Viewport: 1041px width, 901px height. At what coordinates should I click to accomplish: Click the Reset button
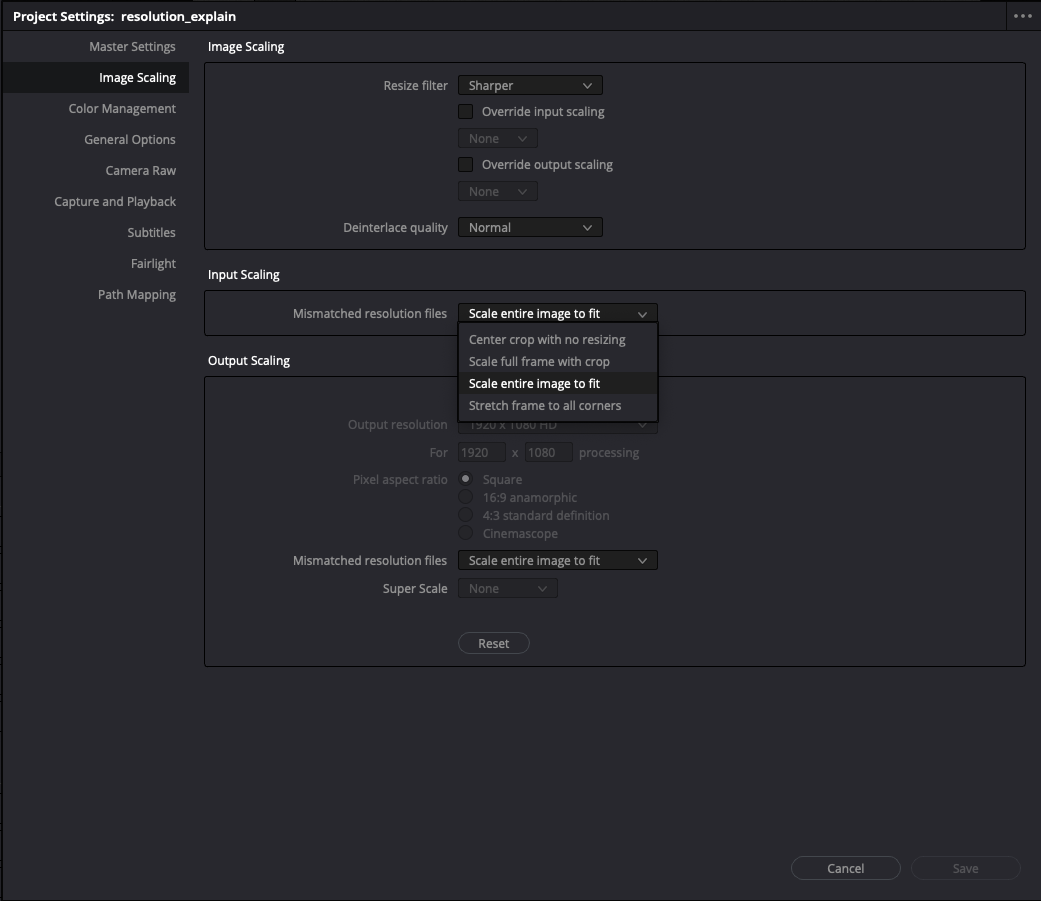coord(494,644)
